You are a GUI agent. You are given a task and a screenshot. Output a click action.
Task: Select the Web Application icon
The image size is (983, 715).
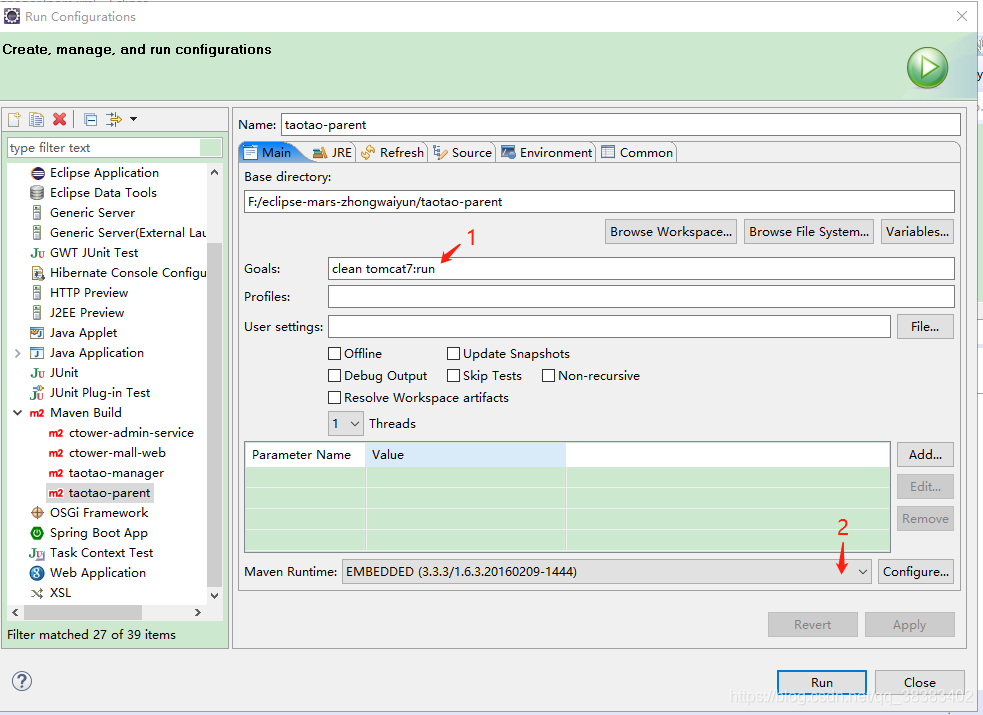tap(38, 573)
